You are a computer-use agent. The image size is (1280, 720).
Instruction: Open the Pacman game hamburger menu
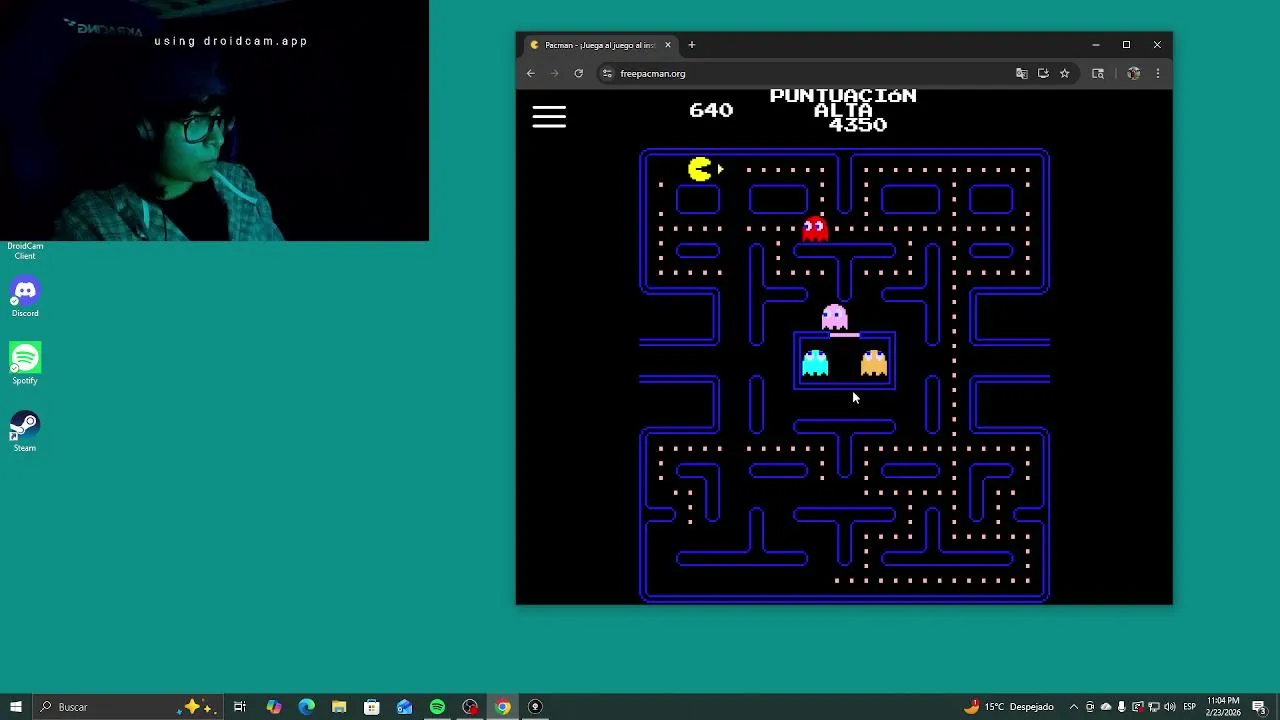coord(549,117)
